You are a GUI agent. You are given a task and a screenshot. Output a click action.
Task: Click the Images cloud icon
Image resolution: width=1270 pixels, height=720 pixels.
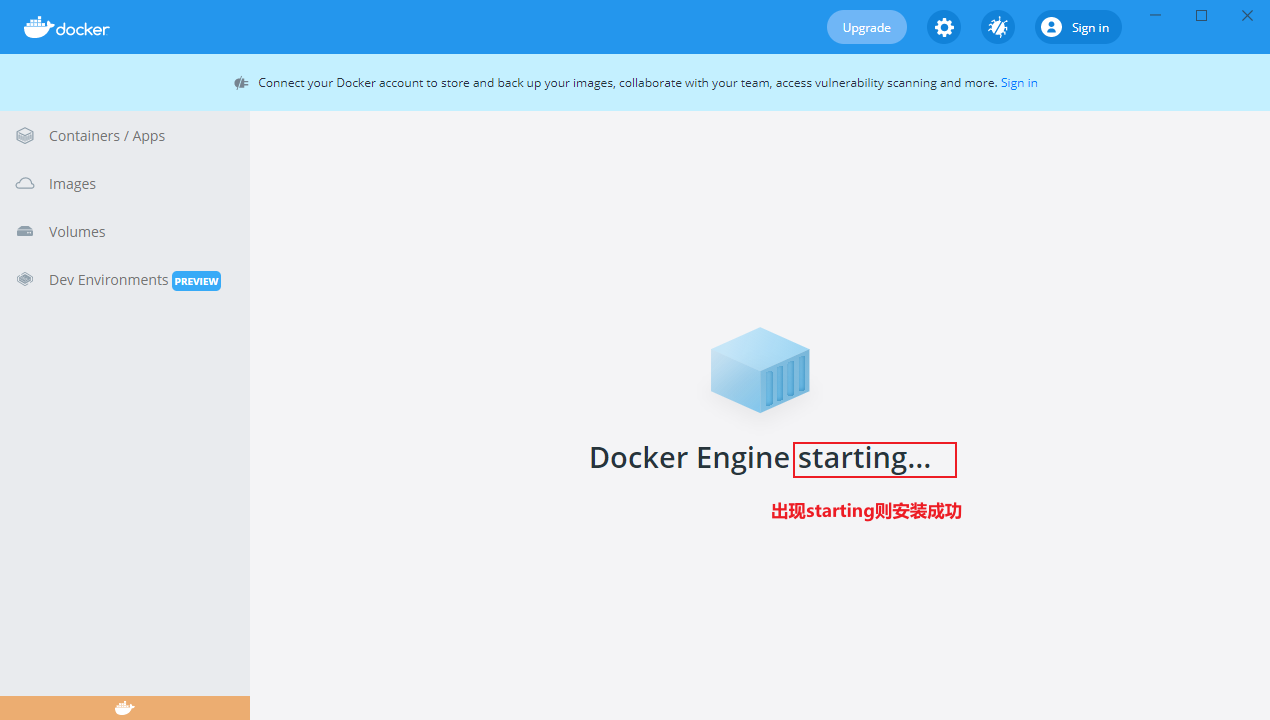tap(25, 183)
